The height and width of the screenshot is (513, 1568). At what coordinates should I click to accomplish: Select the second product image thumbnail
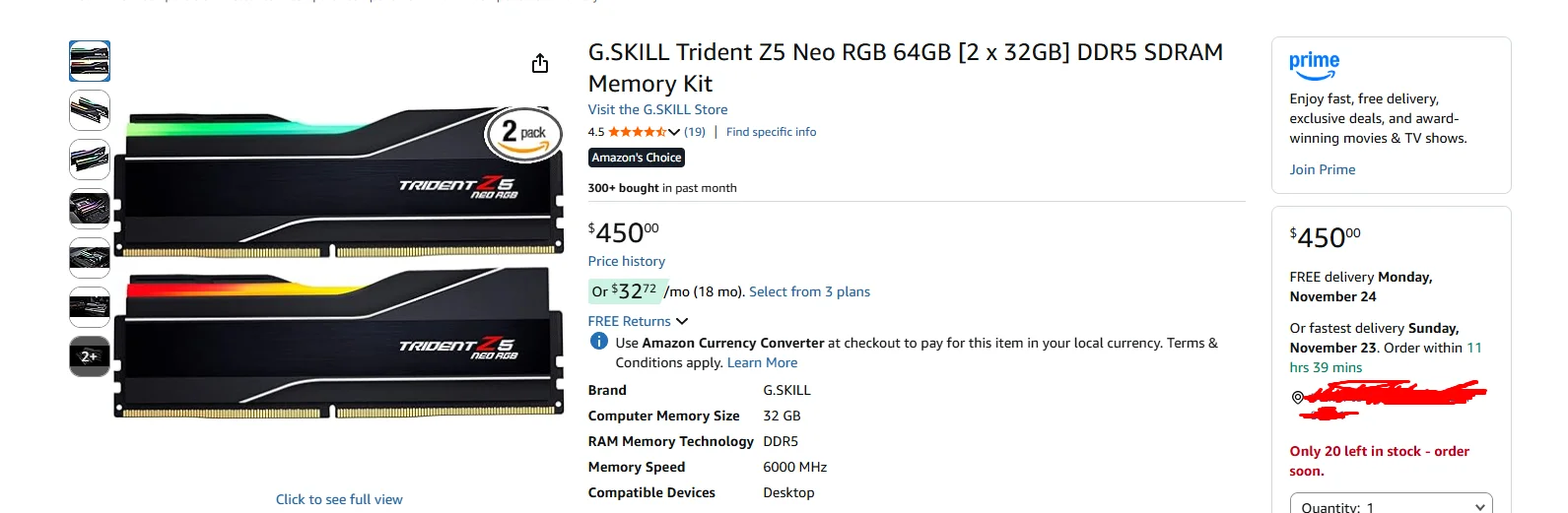click(90, 110)
